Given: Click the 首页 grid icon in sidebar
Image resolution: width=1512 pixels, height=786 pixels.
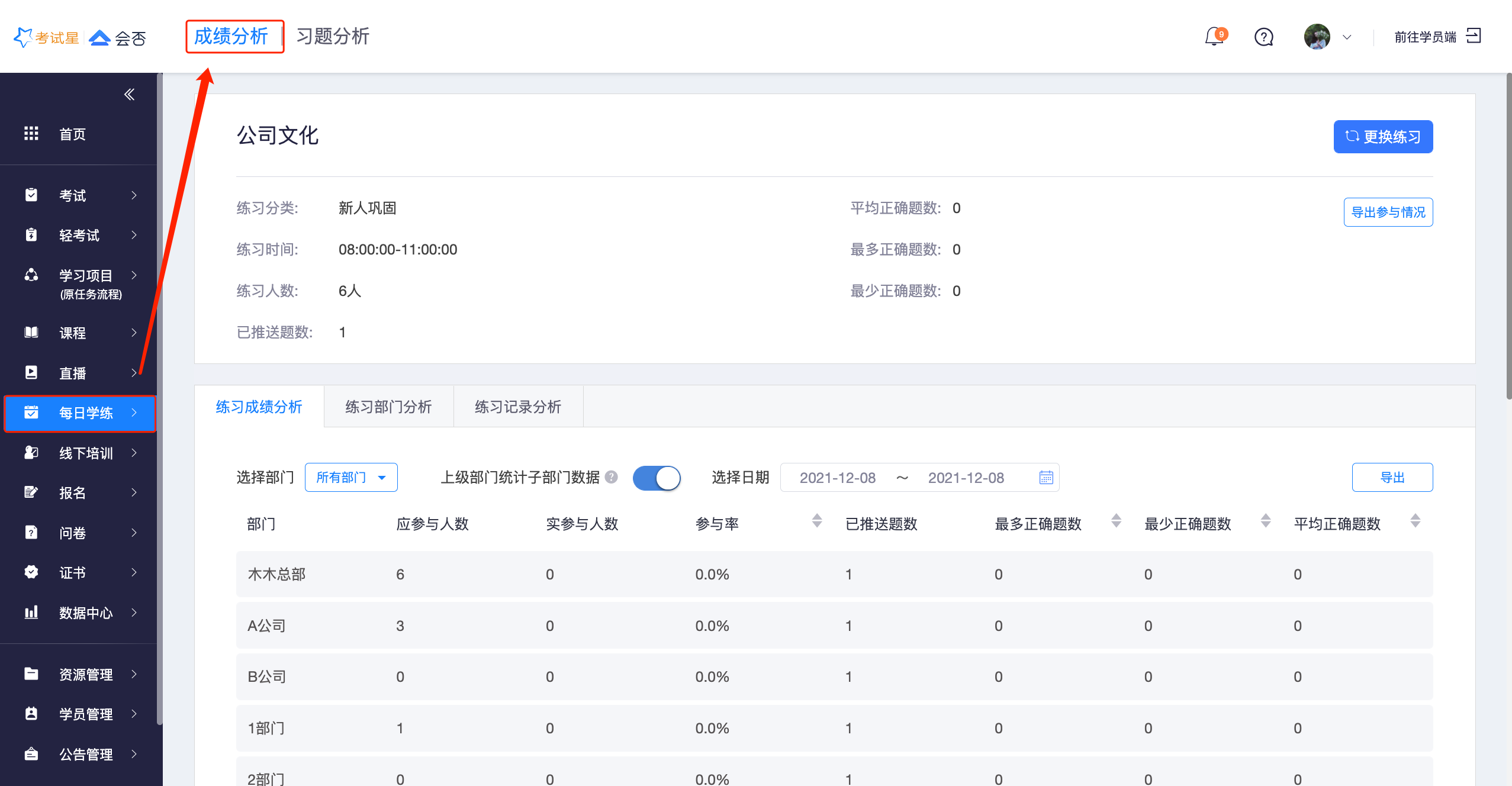Looking at the screenshot, I should tap(31, 134).
